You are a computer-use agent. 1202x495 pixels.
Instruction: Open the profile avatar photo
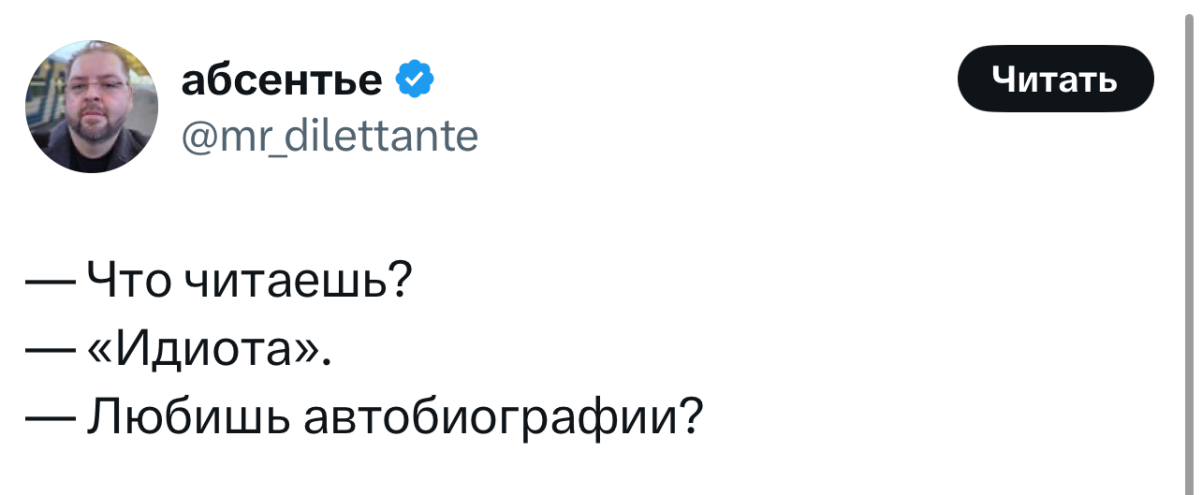tap(91, 107)
